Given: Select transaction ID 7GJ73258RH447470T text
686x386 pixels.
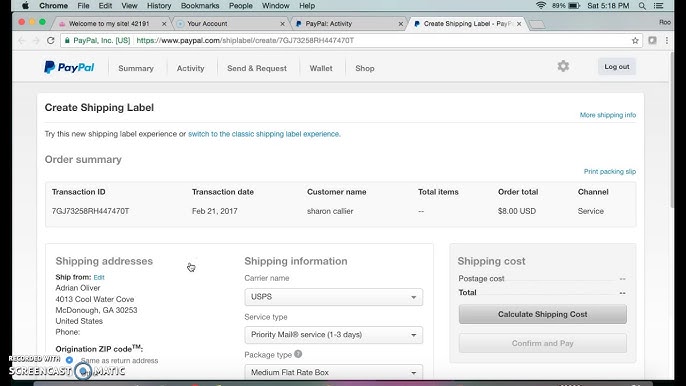Looking at the screenshot, I should tap(91, 211).
